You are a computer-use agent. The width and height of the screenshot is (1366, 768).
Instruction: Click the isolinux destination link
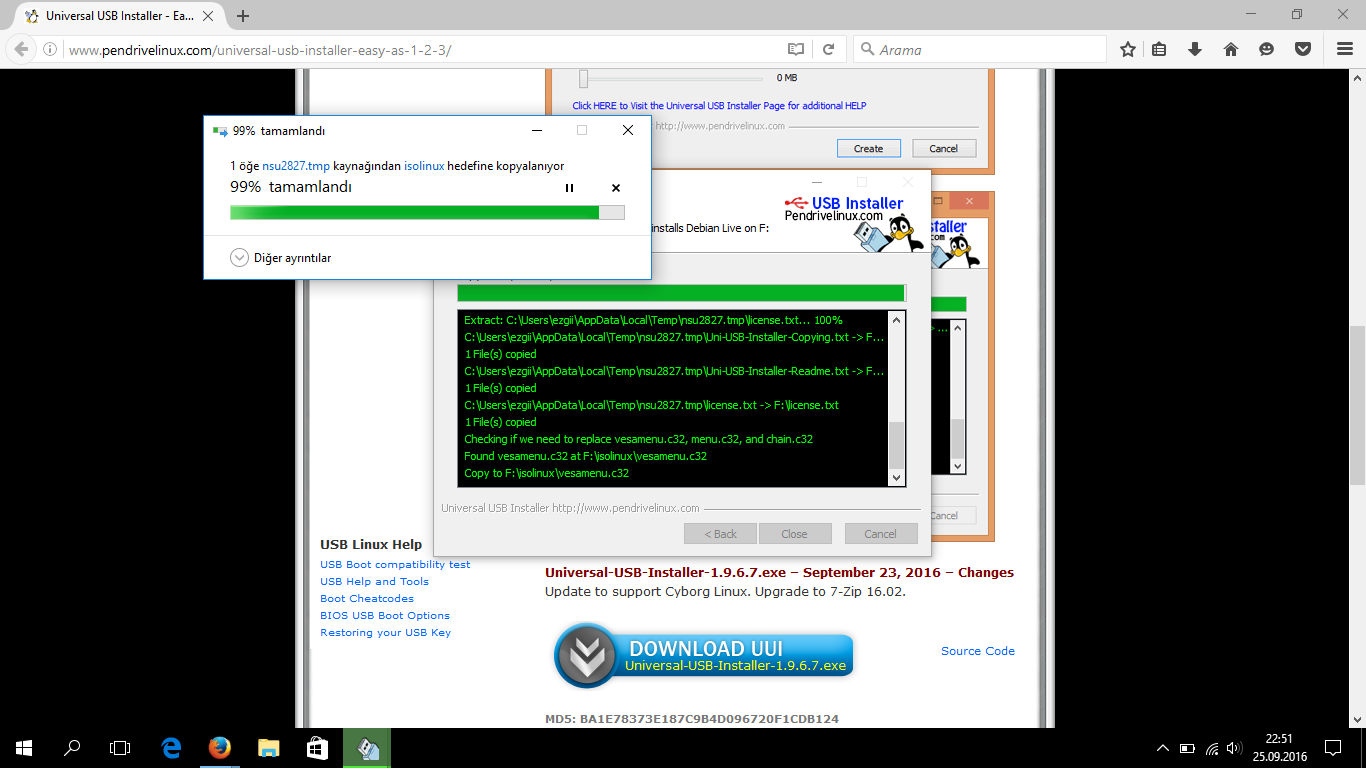tap(424, 166)
